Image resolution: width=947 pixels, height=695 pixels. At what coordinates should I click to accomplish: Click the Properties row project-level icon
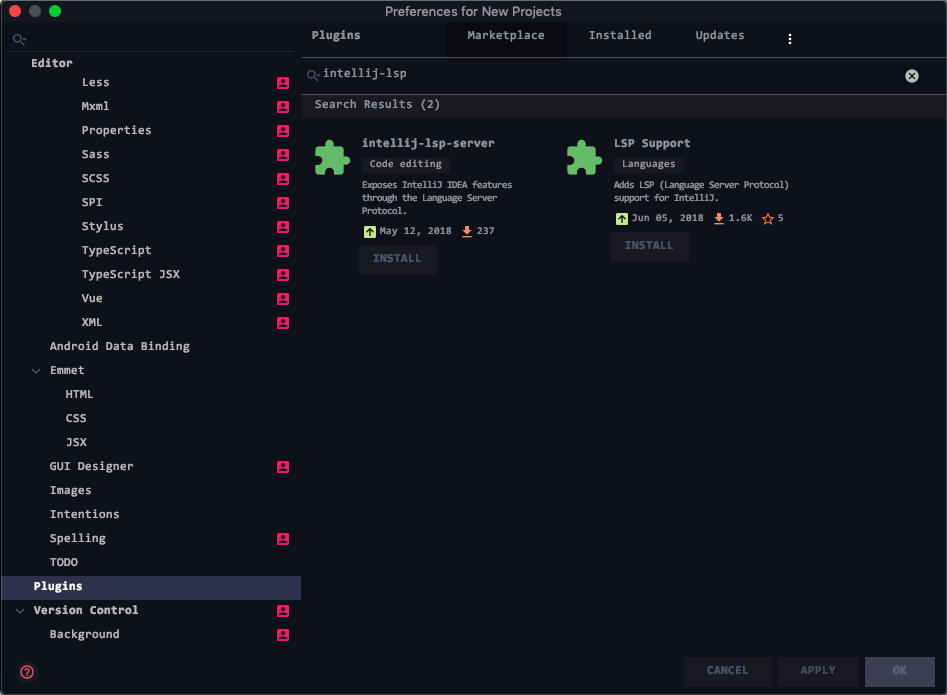pyautogui.click(x=283, y=131)
